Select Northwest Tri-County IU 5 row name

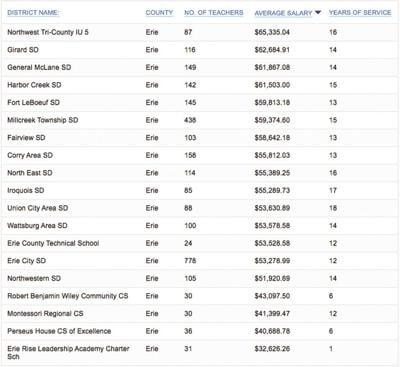(48, 32)
